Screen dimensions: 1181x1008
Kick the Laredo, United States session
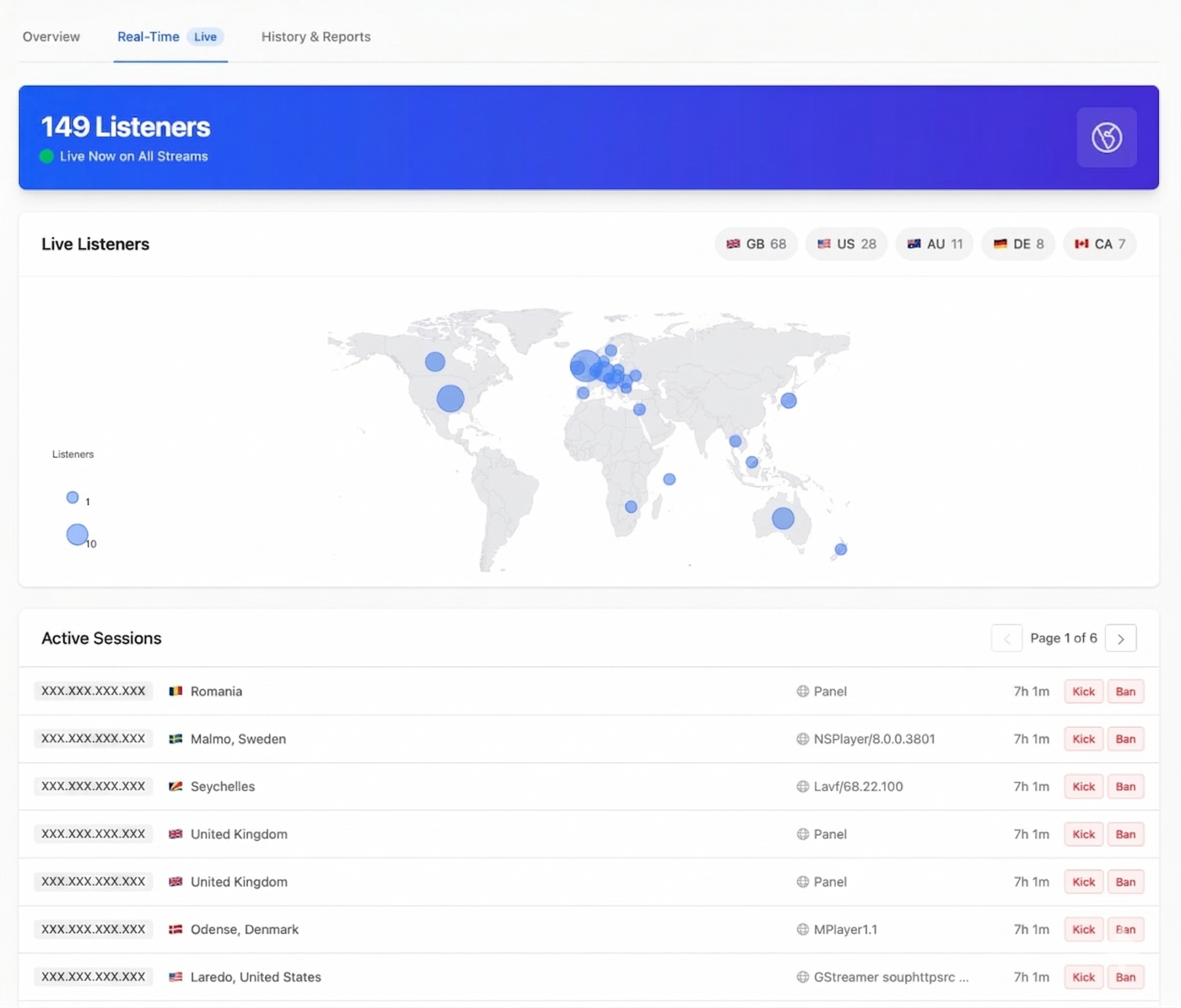[x=1083, y=977]
